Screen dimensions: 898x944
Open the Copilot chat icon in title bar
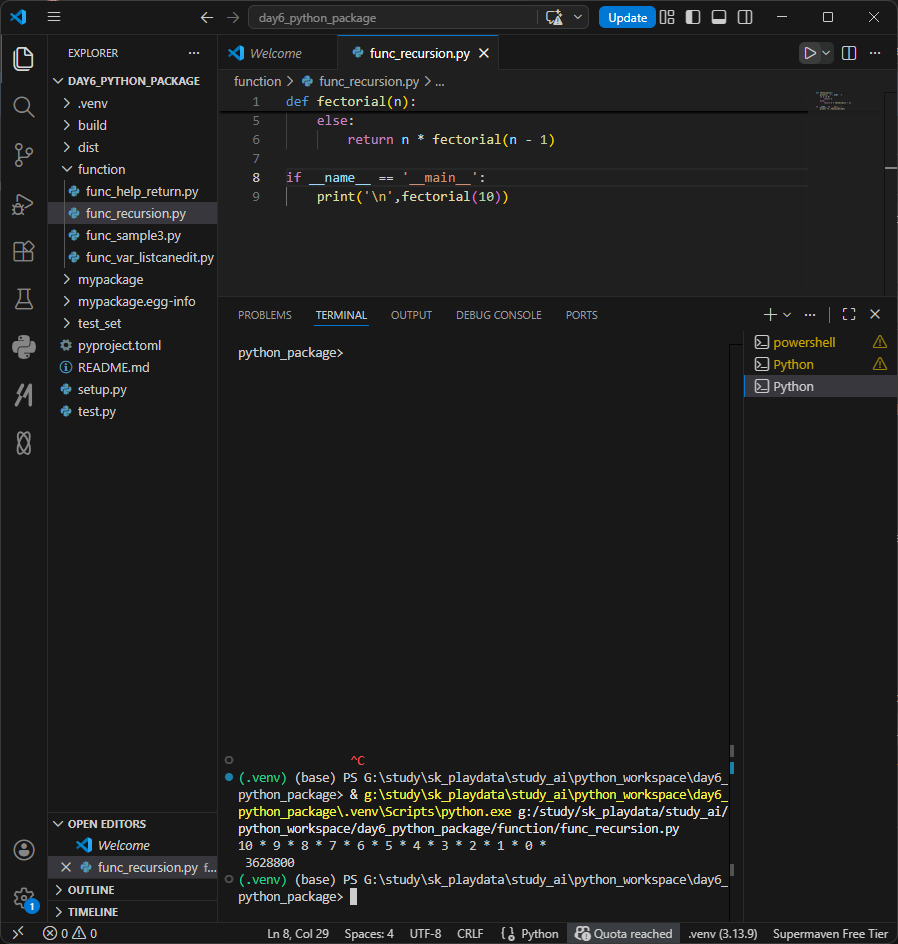554,17
